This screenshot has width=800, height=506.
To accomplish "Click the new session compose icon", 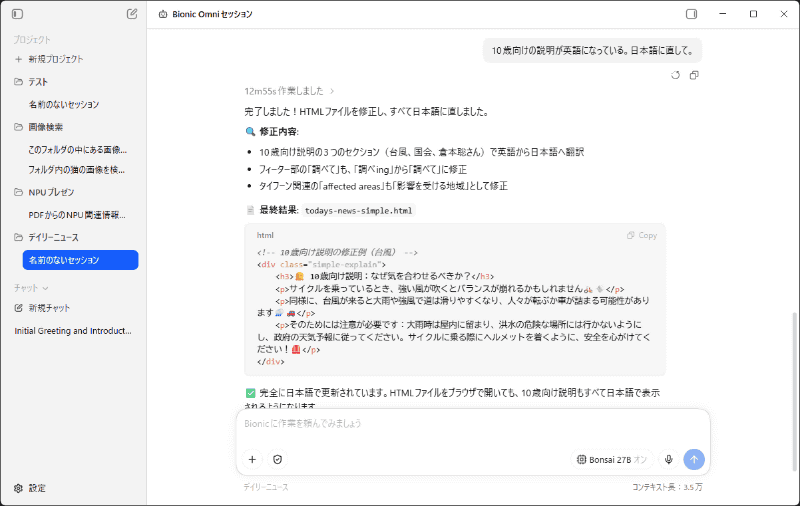I will 132,14.
